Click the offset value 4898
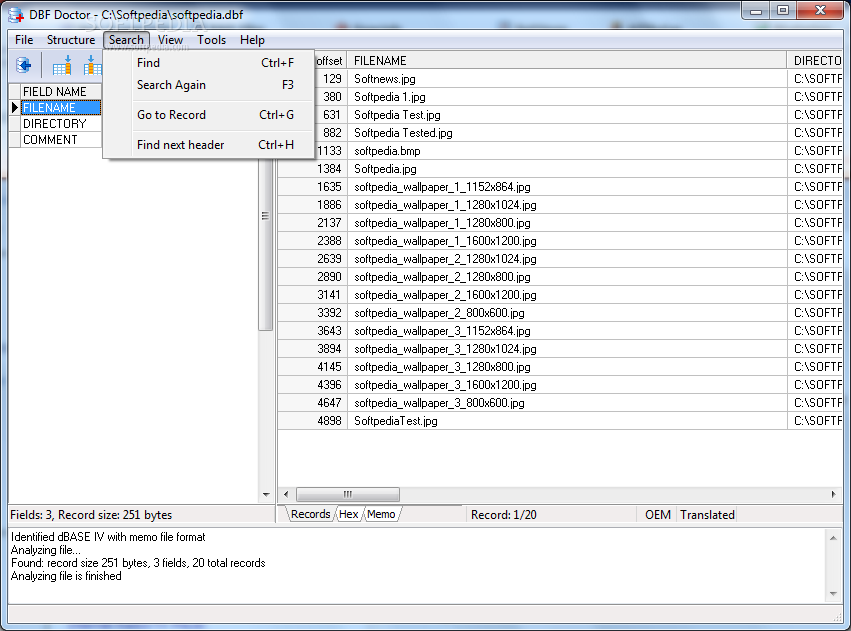 click(329, 420)
